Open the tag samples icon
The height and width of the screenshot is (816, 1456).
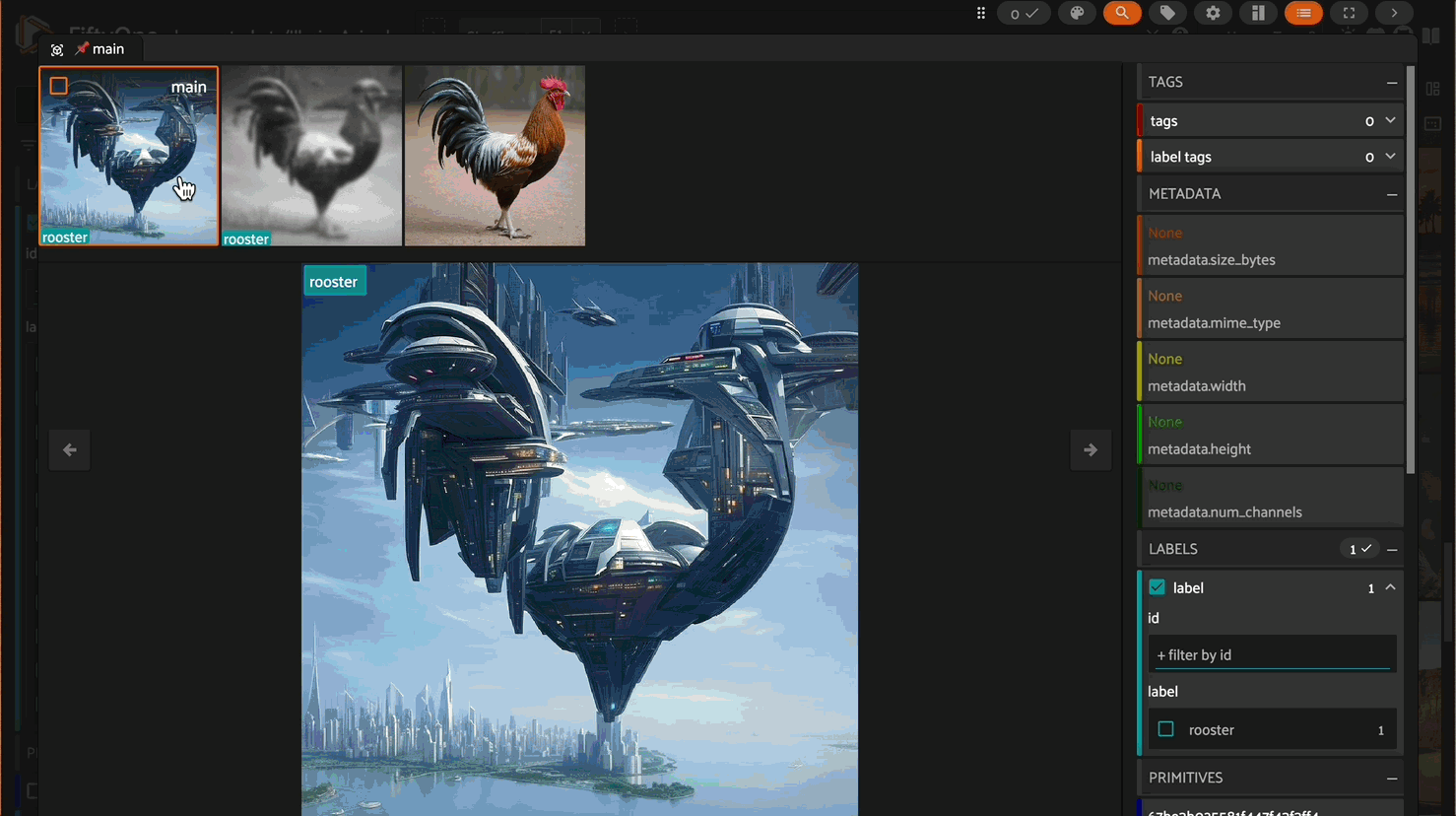pos(1167,13)
